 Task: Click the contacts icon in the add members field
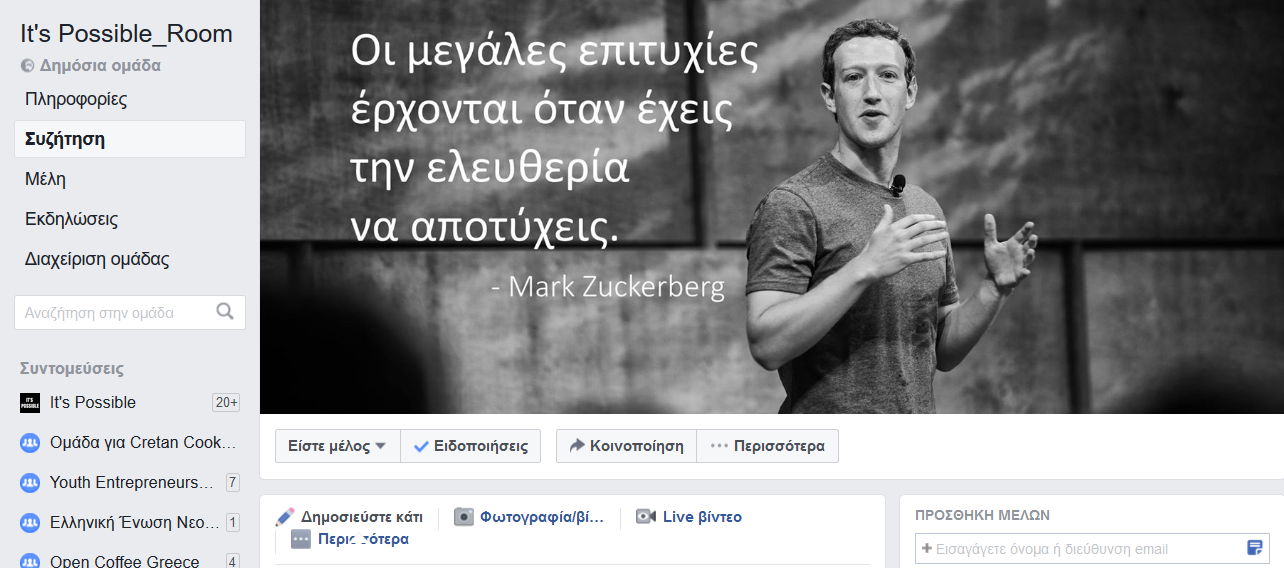point(1254,548)
